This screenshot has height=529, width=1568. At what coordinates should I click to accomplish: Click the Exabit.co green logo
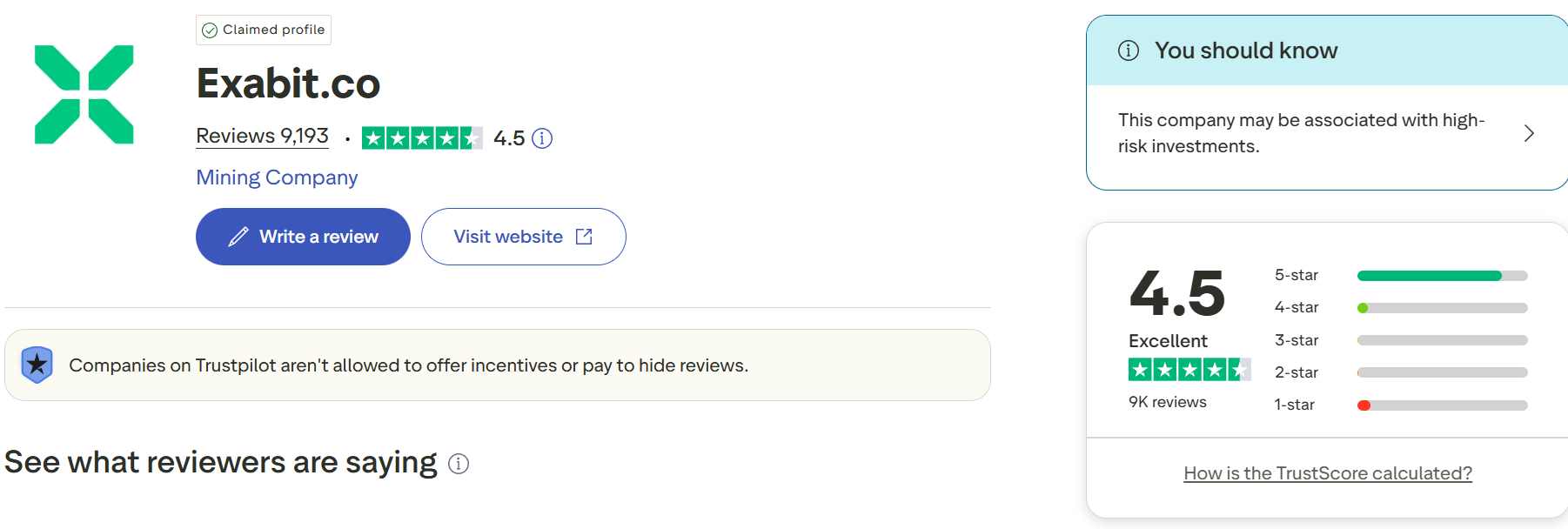coord(84,94)
